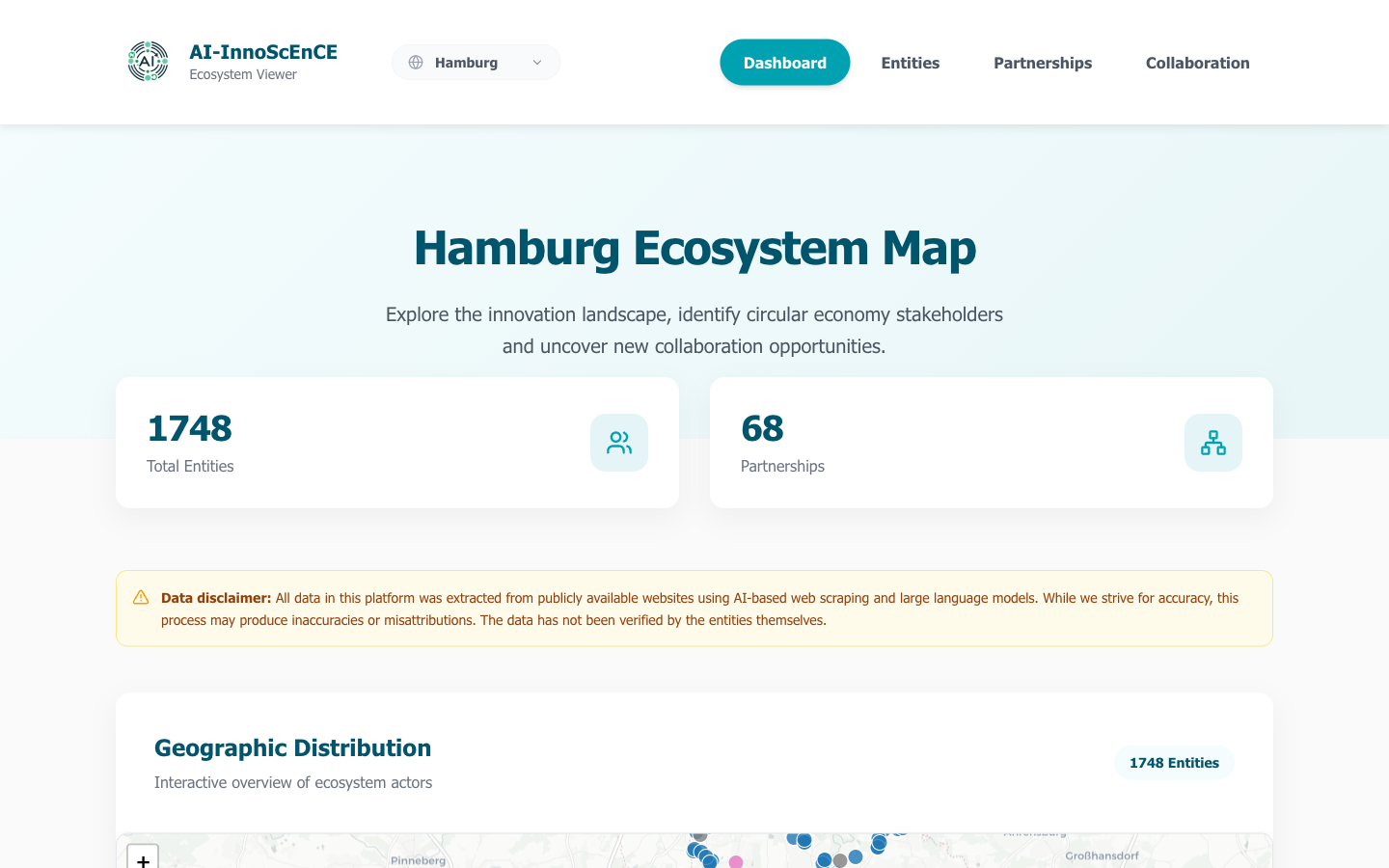Click the Total Entities label
This screenshot has height=868, width=1389.
pos(190,466)
